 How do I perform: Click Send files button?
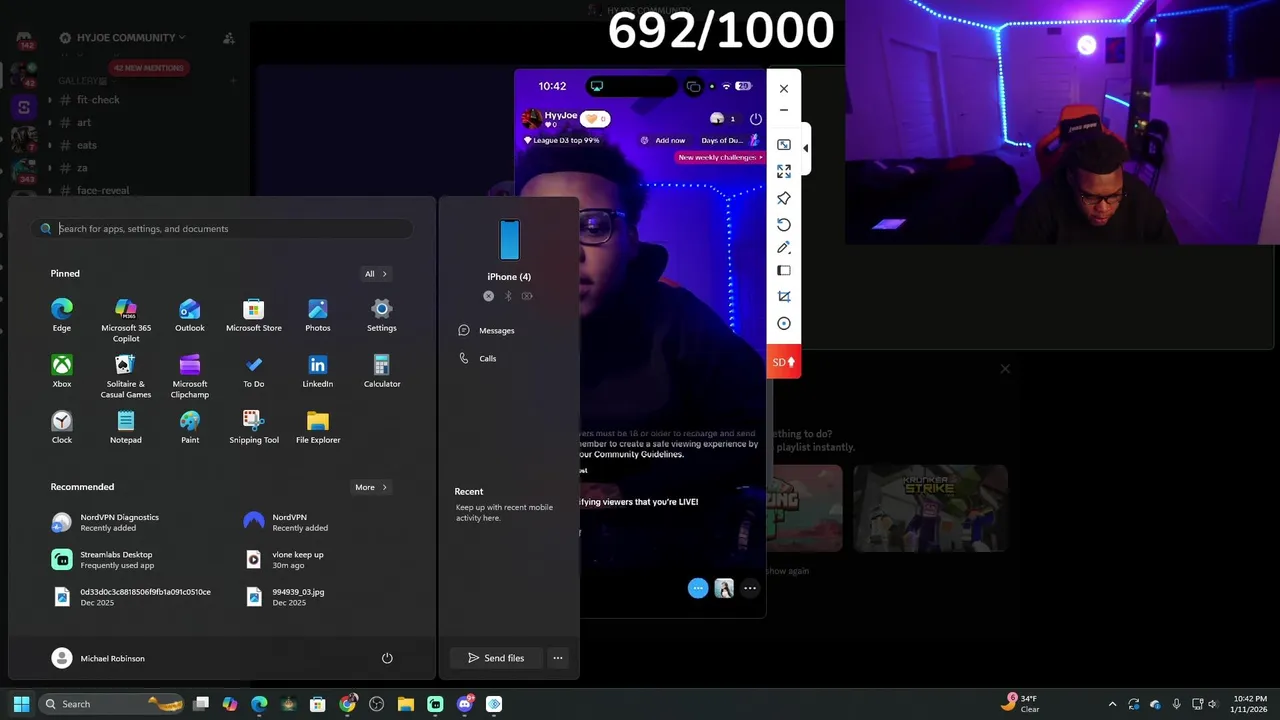coord(496,658)
